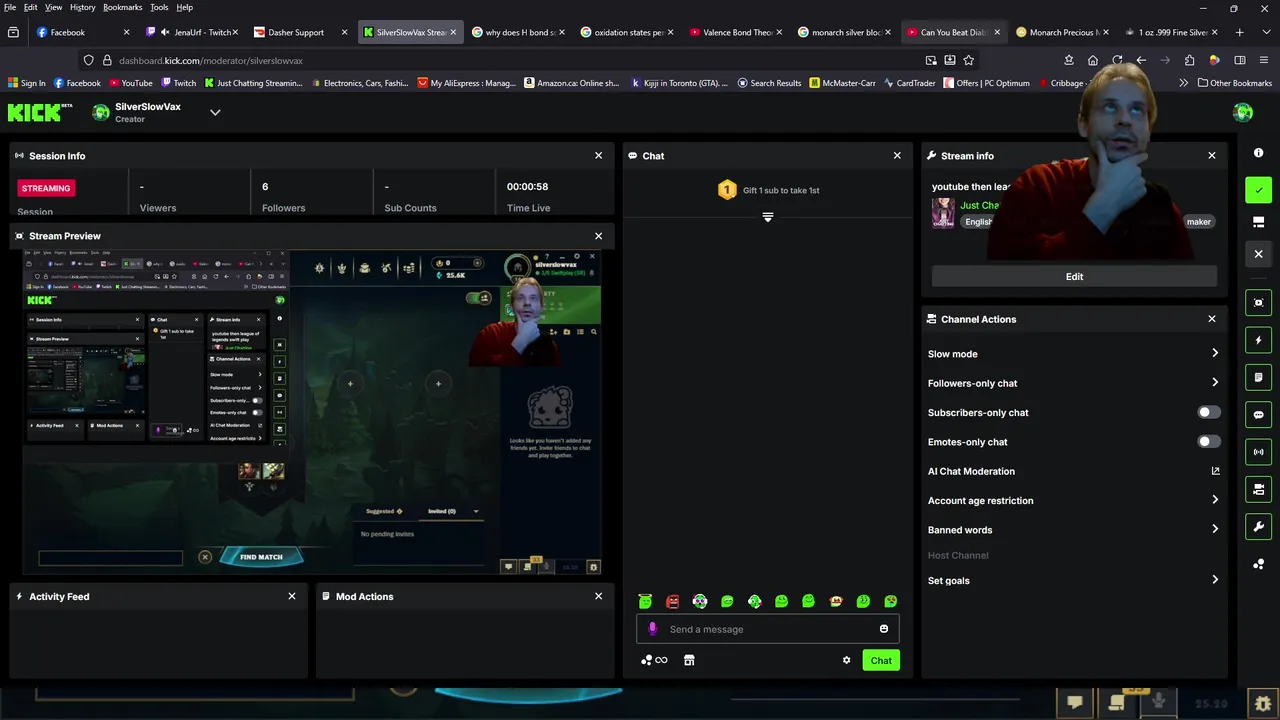Toggle the broadcast signal sidebar icon

[x=1258, y=452]
